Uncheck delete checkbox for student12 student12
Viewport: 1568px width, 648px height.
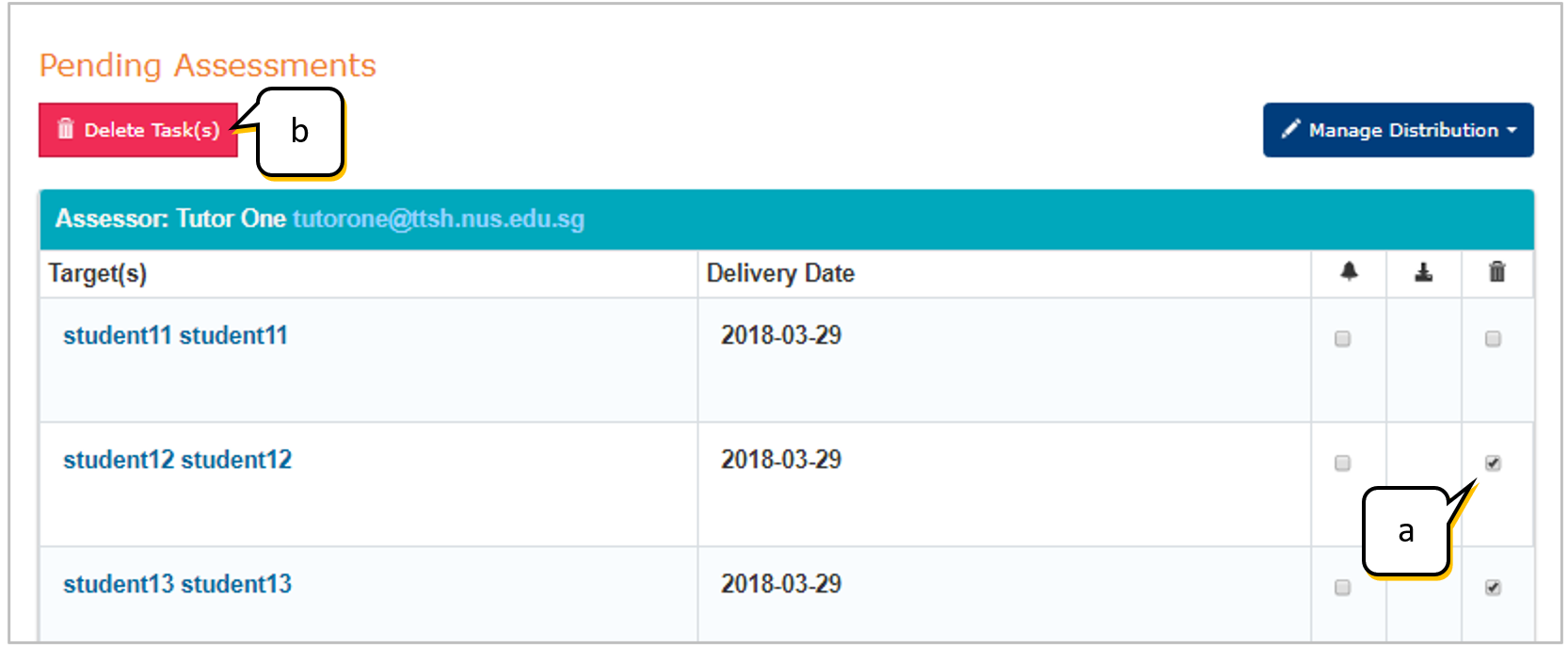(1493, 463)
